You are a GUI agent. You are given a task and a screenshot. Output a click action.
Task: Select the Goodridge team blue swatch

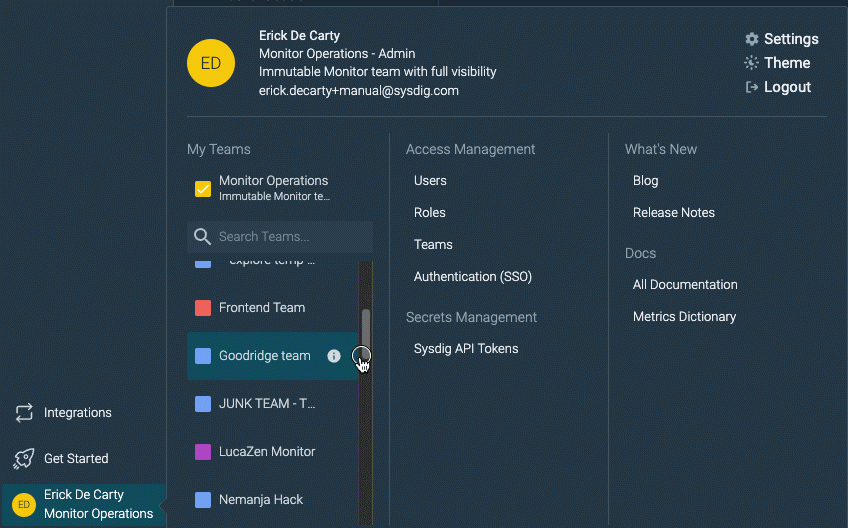pos(203,356)
